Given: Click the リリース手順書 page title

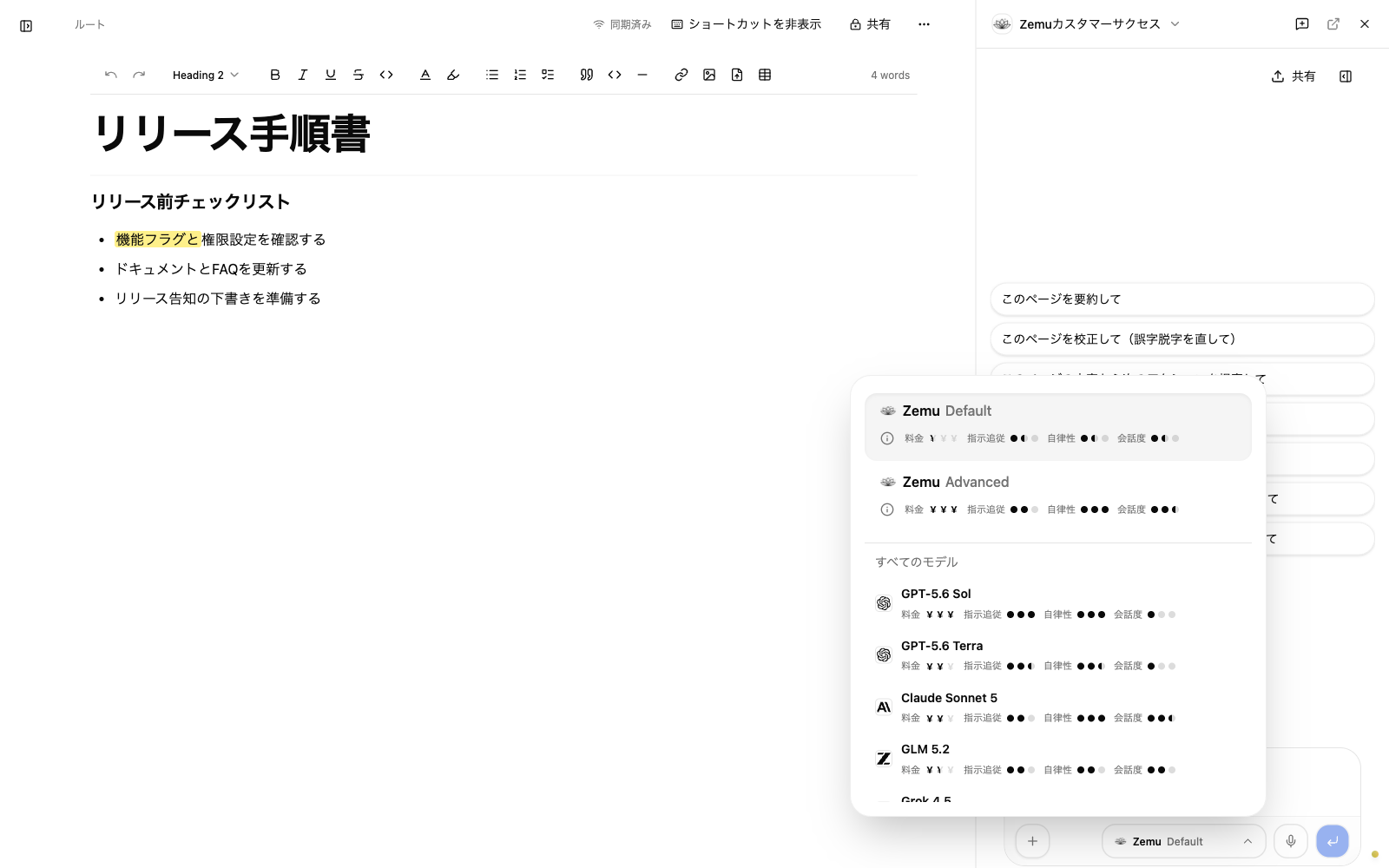Looking at the screenshot, I should point(232,134).
